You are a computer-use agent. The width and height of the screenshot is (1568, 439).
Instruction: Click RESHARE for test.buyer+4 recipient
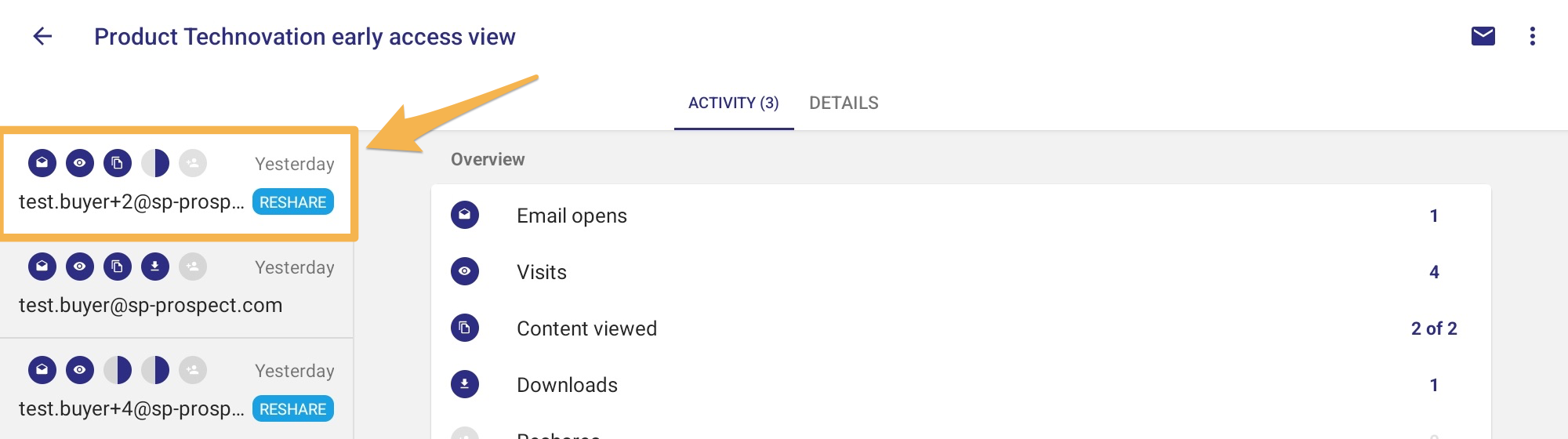pyautogui.click(x=293, y=408)
